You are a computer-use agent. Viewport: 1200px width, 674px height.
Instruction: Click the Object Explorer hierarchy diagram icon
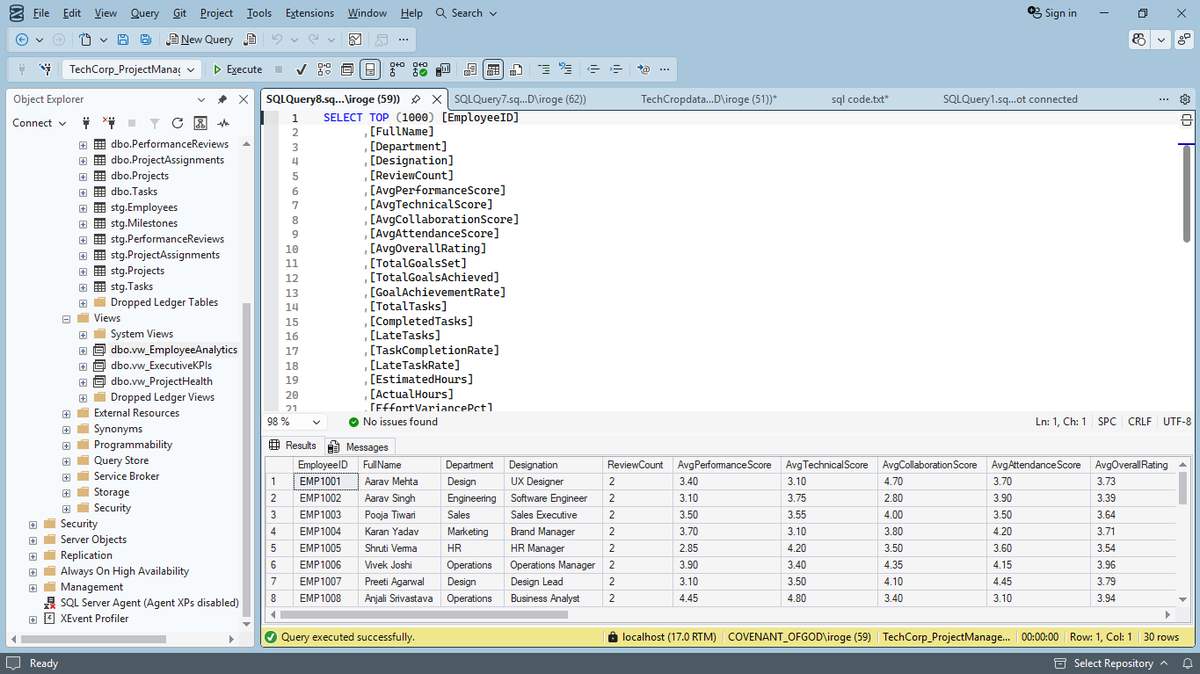[200, 123]
